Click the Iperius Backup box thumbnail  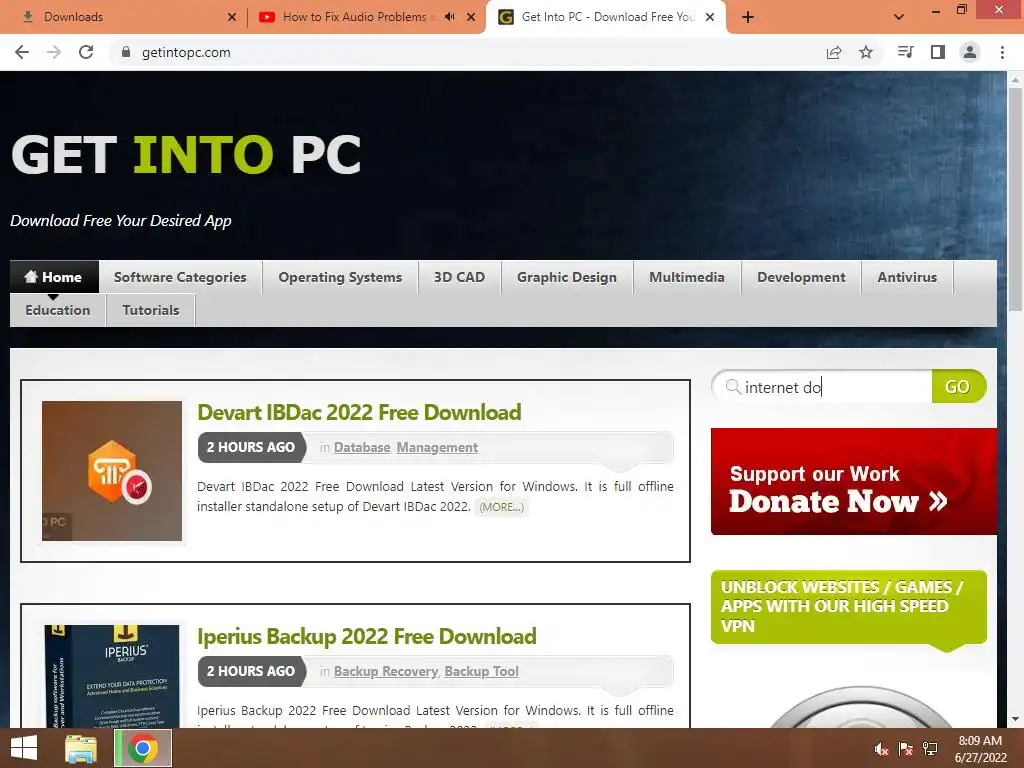(x=112, y=676)
